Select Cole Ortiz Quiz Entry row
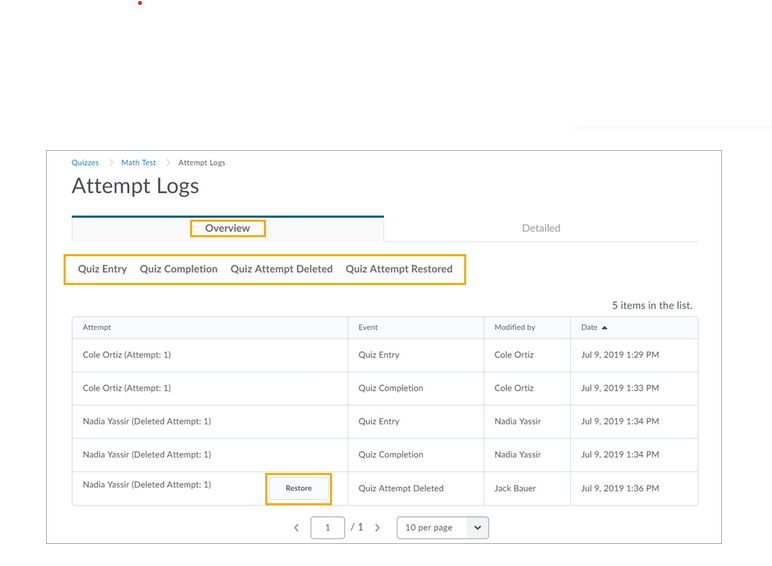The width and height of the screenshot is (772, 566). tap(127, 355)
